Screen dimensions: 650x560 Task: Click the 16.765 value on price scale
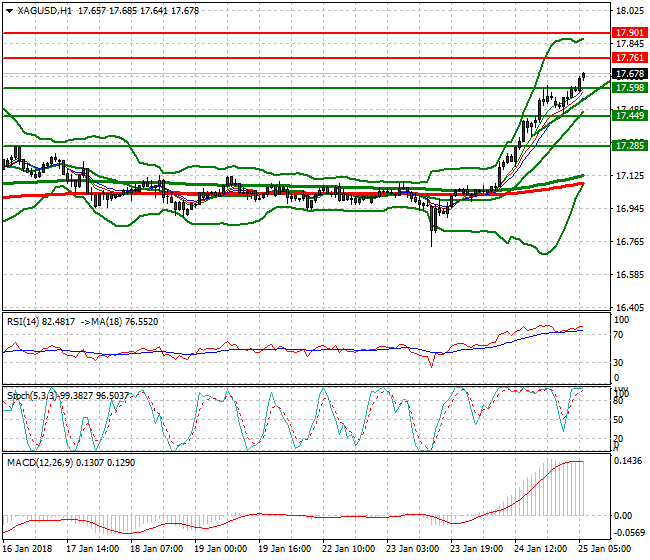[629, 241]
